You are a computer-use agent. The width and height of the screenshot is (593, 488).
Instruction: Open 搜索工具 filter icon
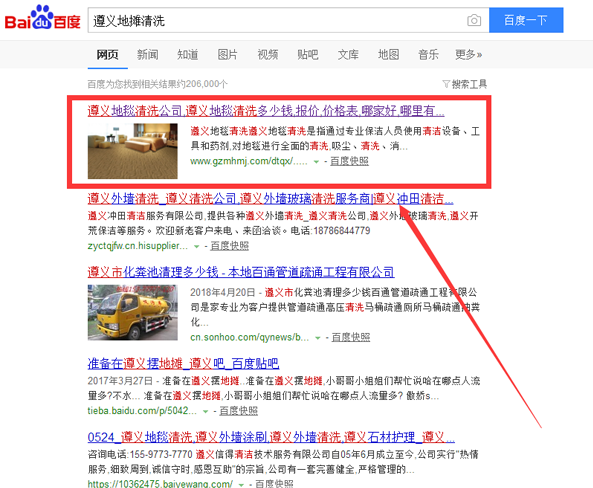464,84
